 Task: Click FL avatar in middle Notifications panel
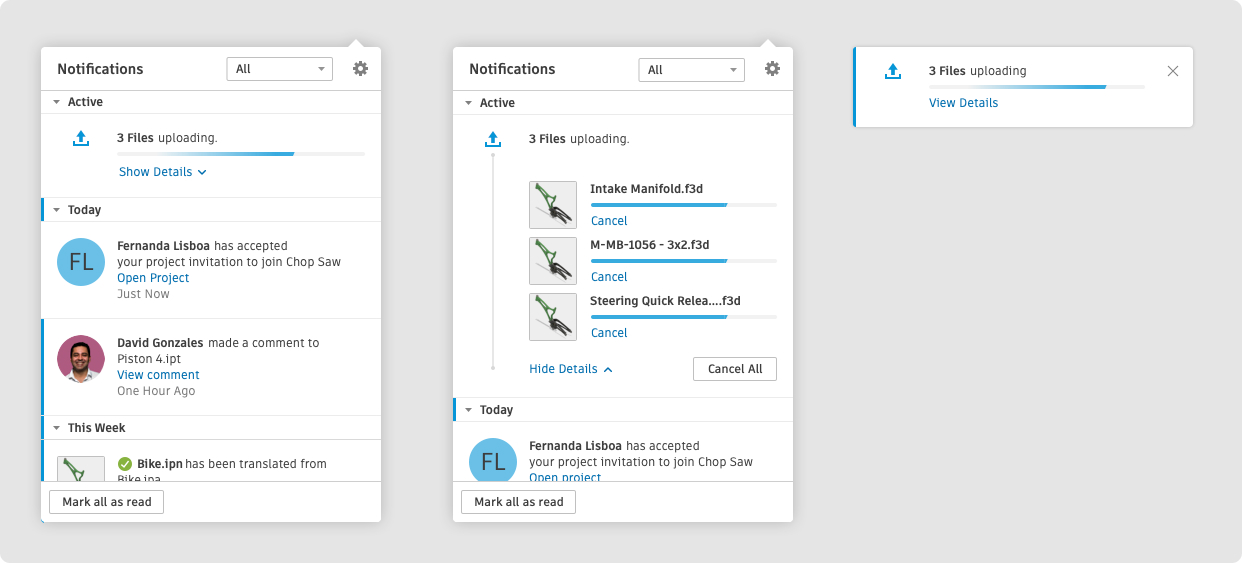pos(493,461)
